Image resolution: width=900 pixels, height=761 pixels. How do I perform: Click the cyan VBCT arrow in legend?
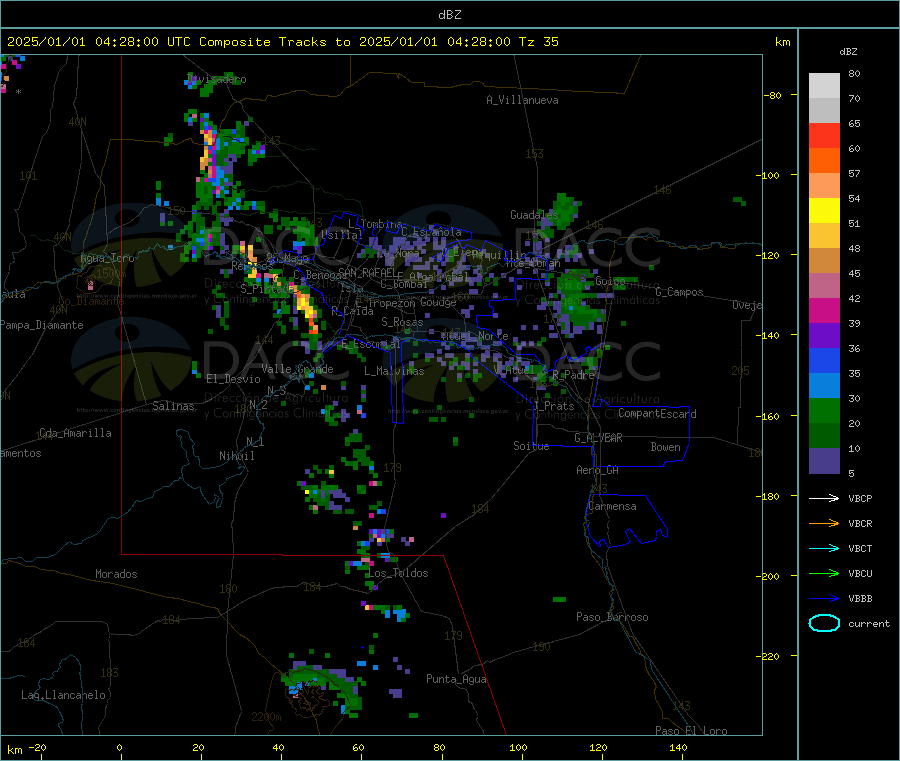click(x=824, y=548)
